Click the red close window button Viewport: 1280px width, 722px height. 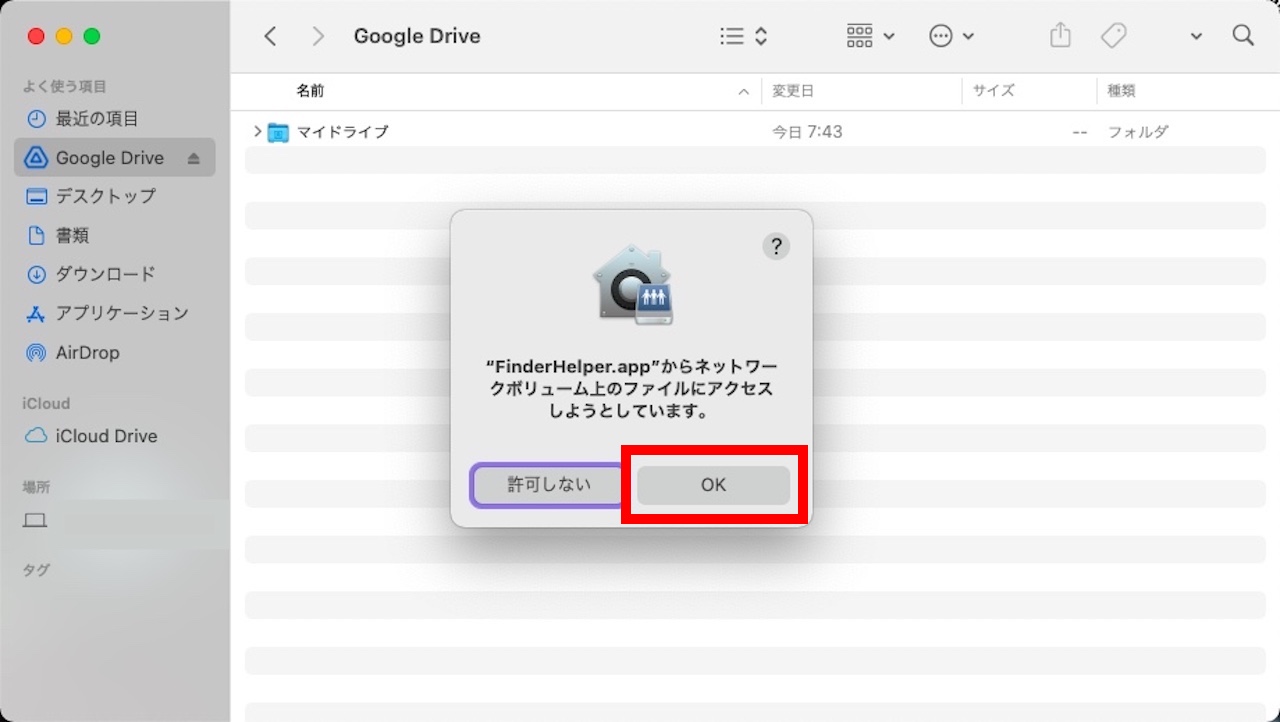pyautogui.click(x=36, y=36)
